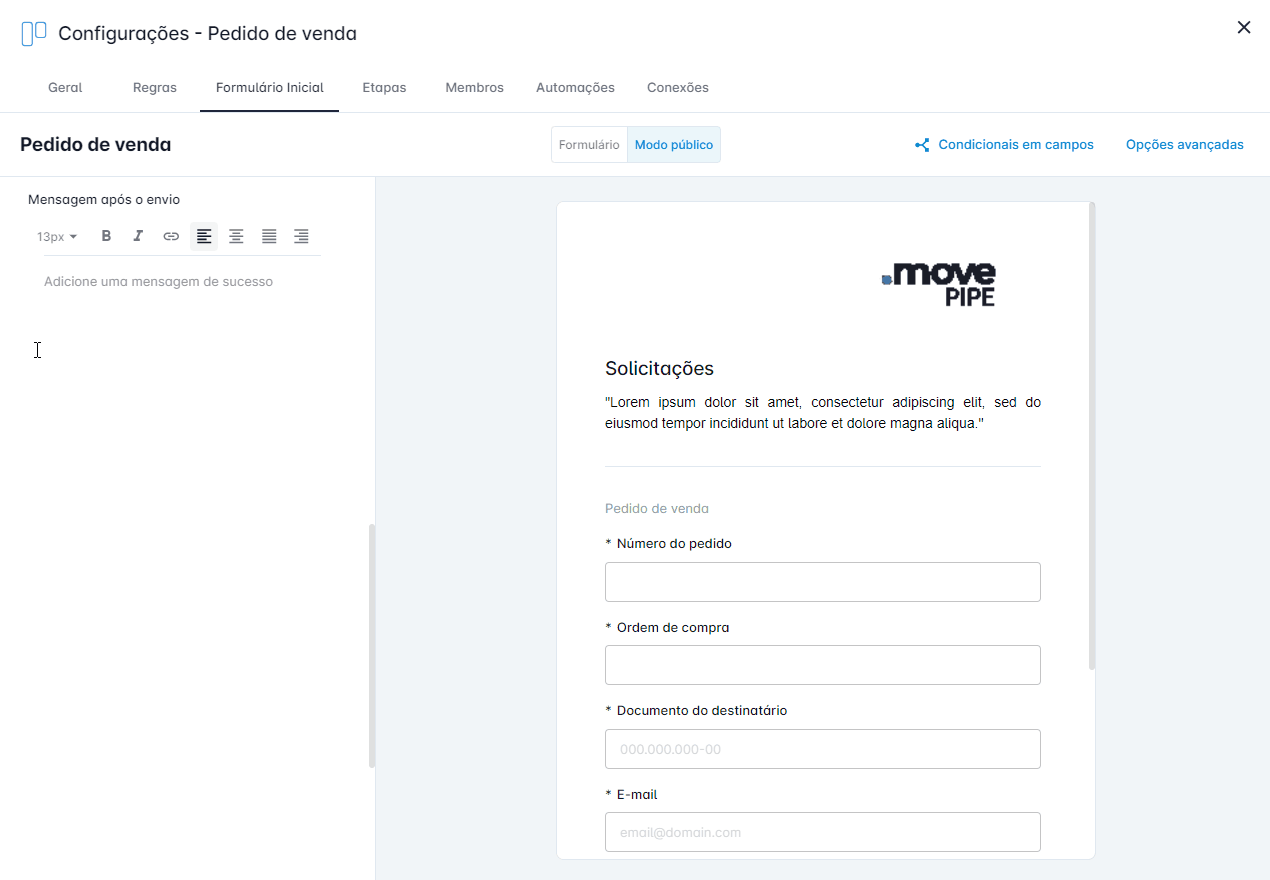Toggle italic formatting in message editor
Image resolution: width=1270 pixels, height=880 pixels.
(138, 236)
